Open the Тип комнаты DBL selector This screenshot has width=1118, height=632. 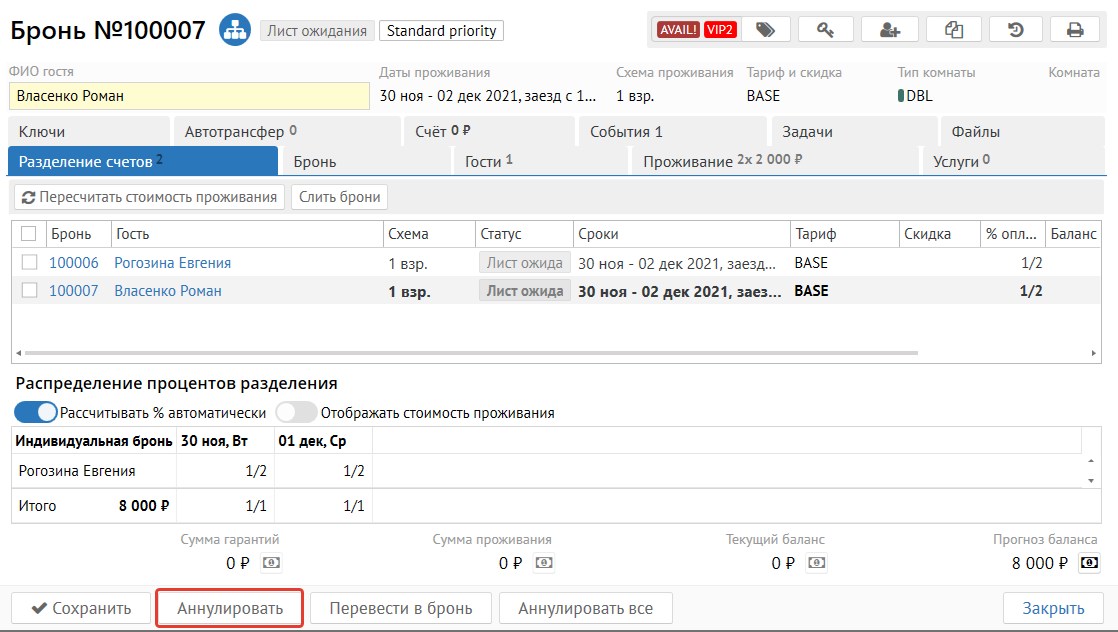pos(920,96)
